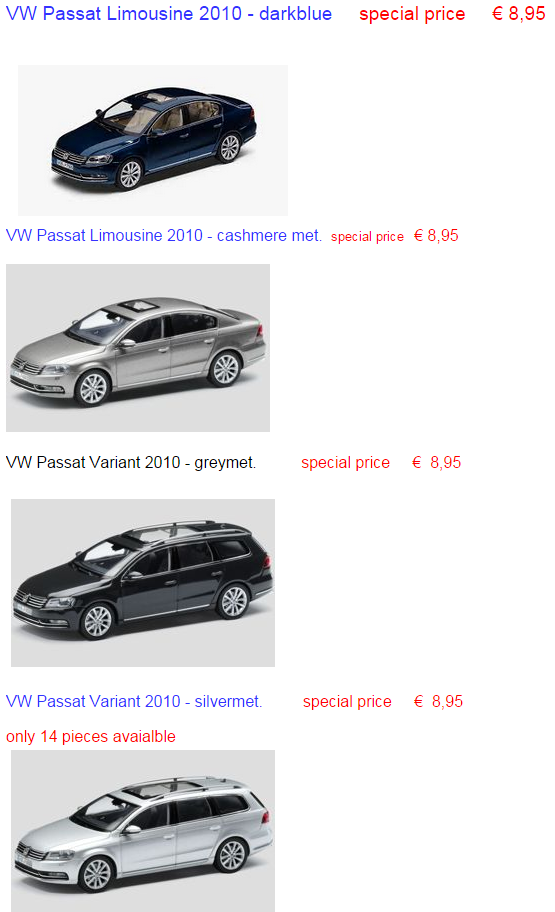Click the Passat Variant 2010 greymet. title
The height and width of the screenshot is (912, 555).
click(131, 462)
